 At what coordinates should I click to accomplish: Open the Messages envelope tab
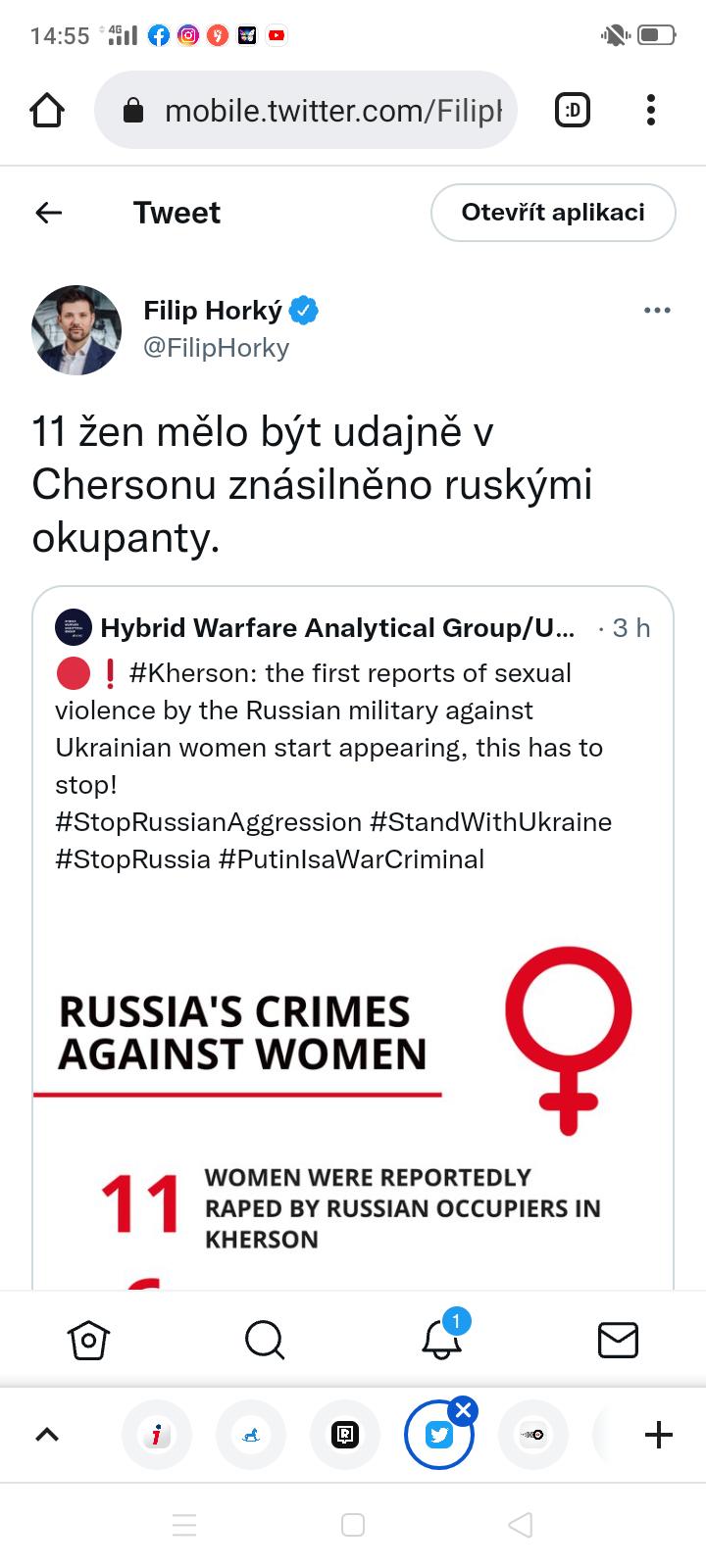pyautogui.click(x=618, y=1340)
